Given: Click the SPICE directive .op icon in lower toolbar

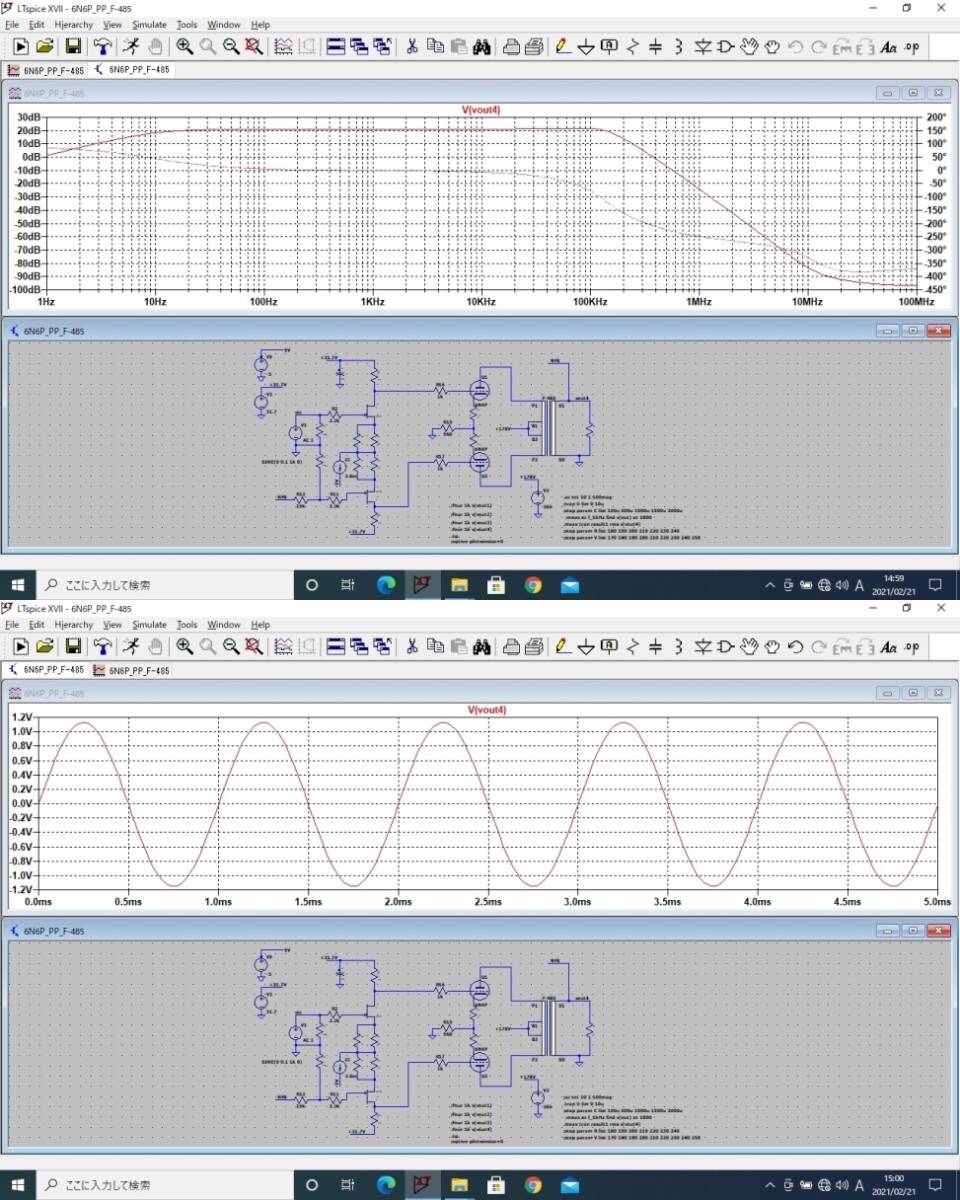Looking at the screenshot, I should [x=911, y=647].
